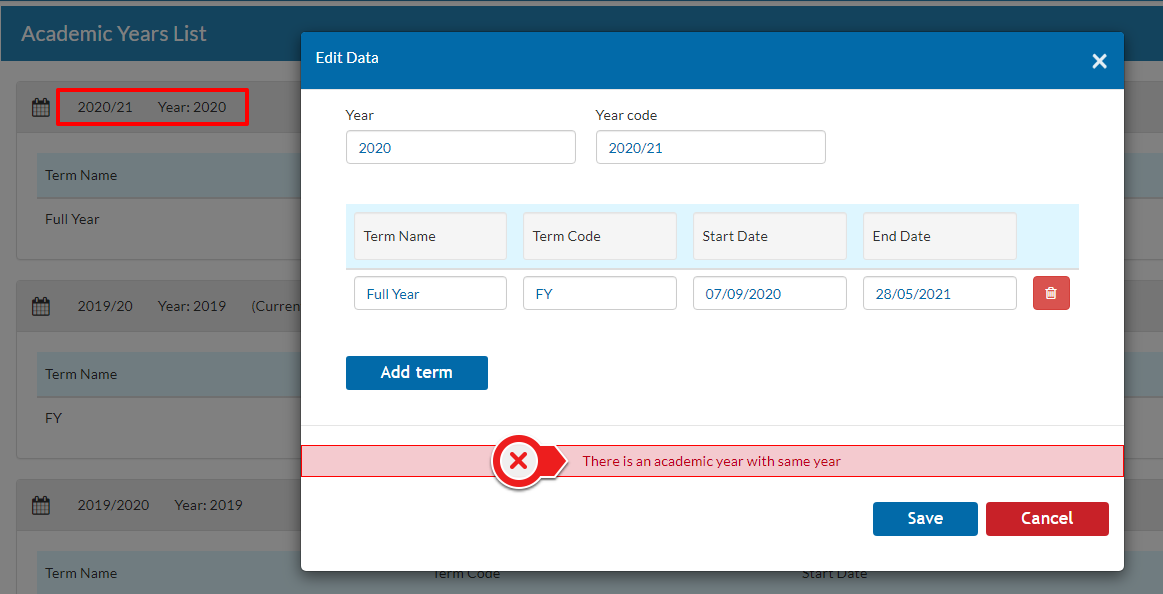
Task: Edit the Full Year term name field
Action: [x=430, y=293]
